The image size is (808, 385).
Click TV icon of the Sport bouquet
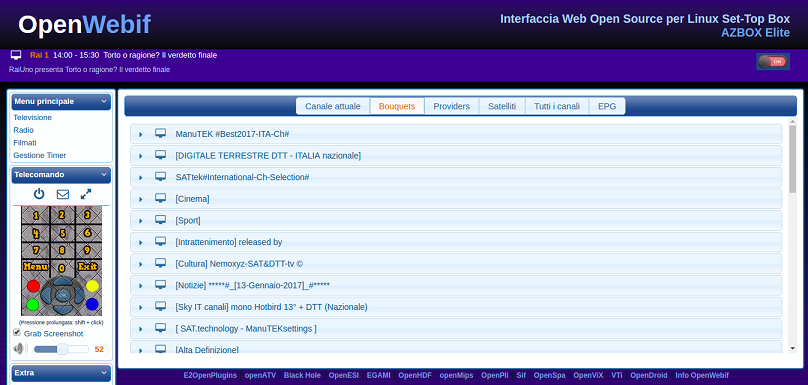point(161,220)
